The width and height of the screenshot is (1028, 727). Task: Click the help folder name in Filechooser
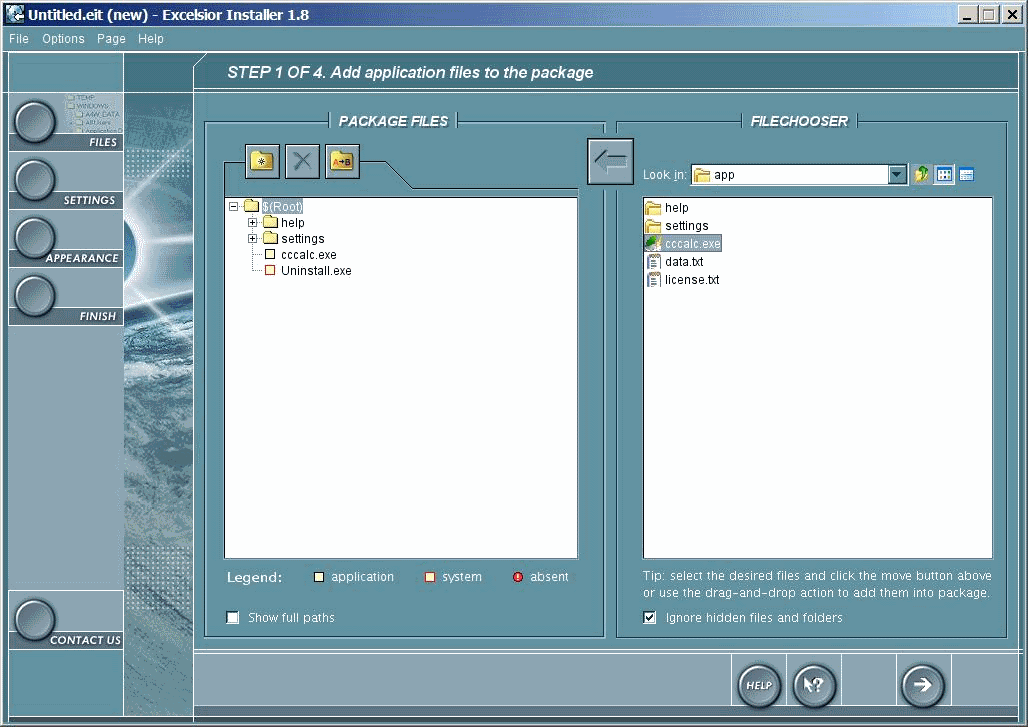[x=677, y=208]
